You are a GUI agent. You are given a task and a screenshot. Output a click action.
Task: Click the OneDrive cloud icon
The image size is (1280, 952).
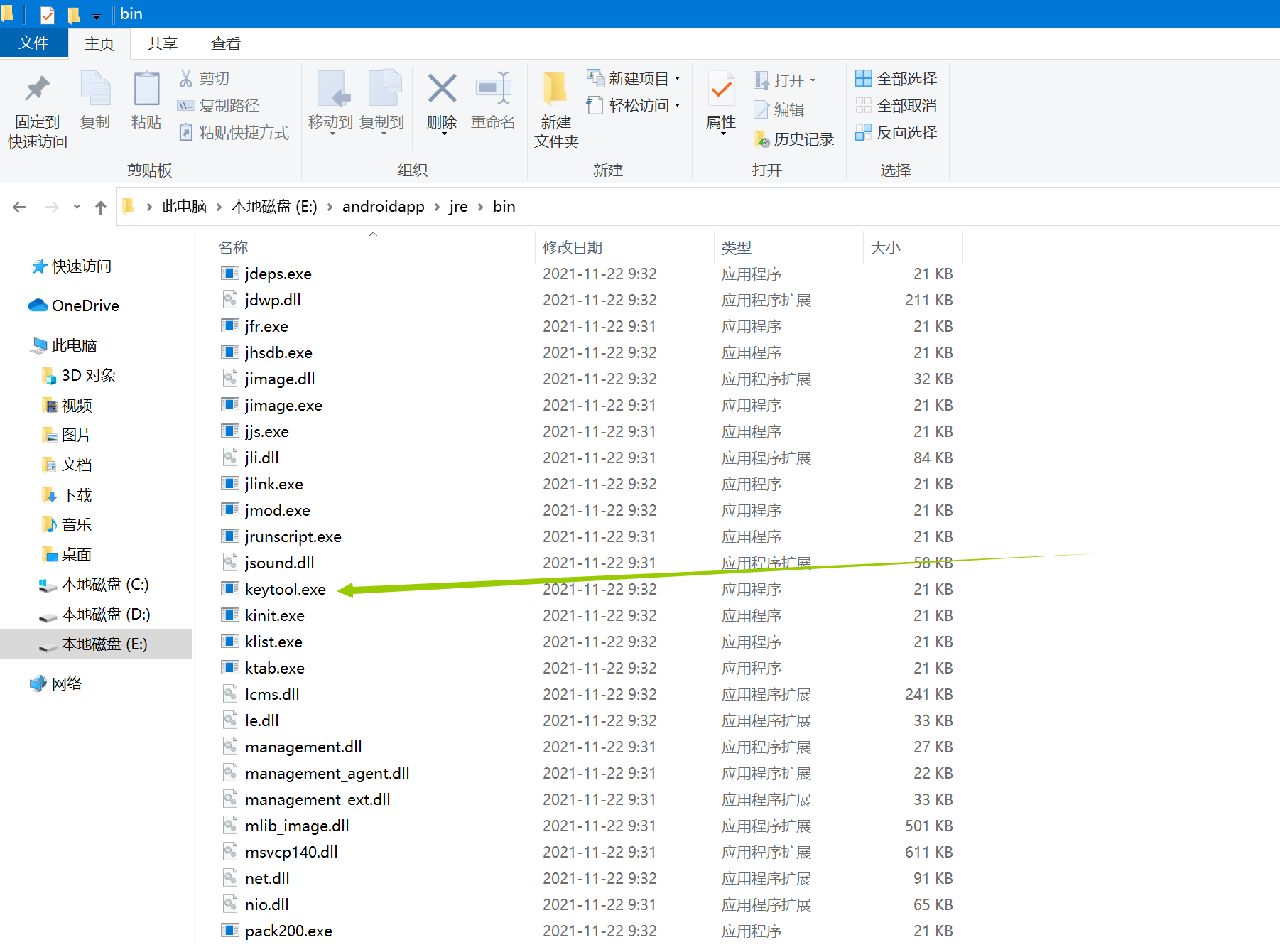pos(38,305)
